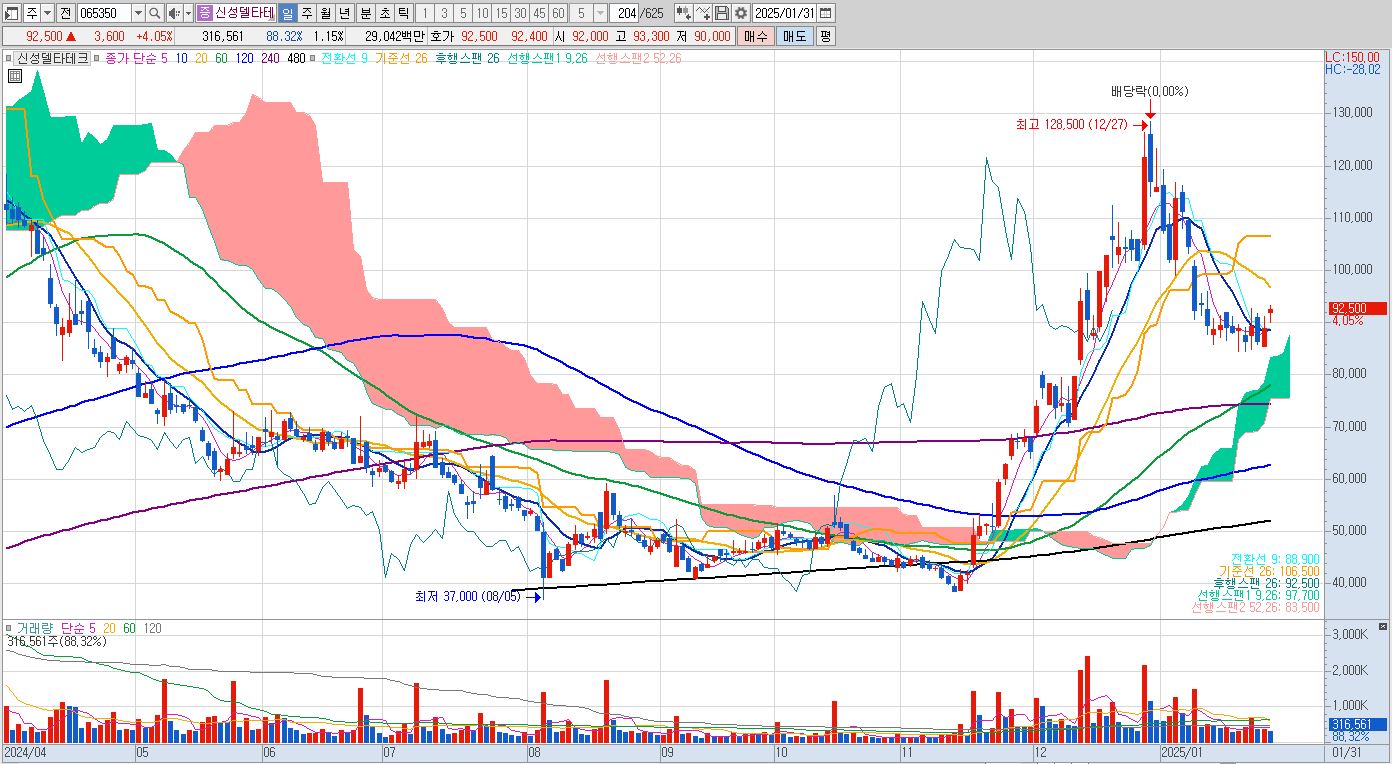Select the 분 minute period
1392x764 pixels.
(366, 13)
